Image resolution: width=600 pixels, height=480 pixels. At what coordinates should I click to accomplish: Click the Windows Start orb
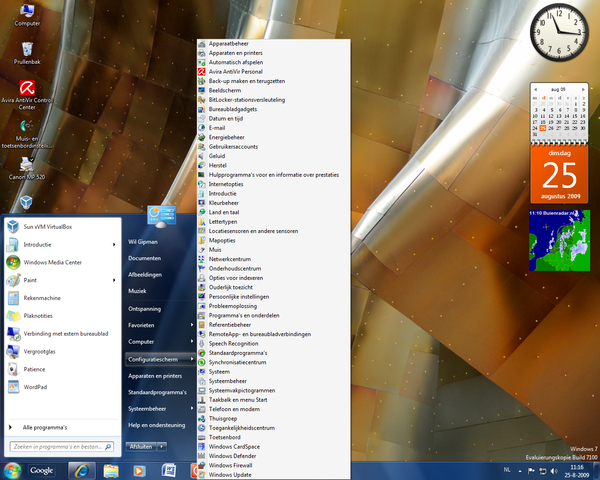point(12,471)
